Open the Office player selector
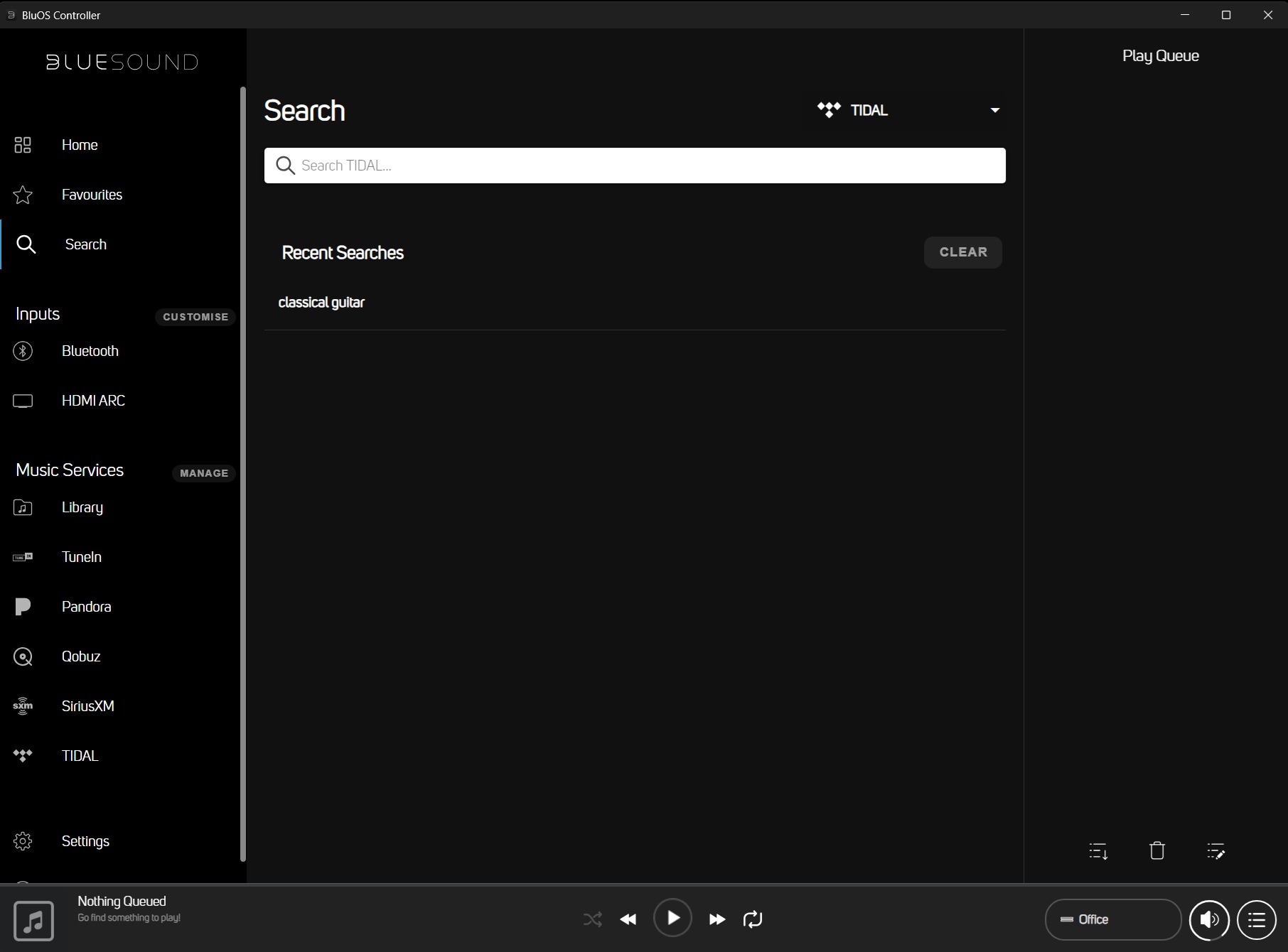The image size is (1288, 952). (x=1112, y=919)
